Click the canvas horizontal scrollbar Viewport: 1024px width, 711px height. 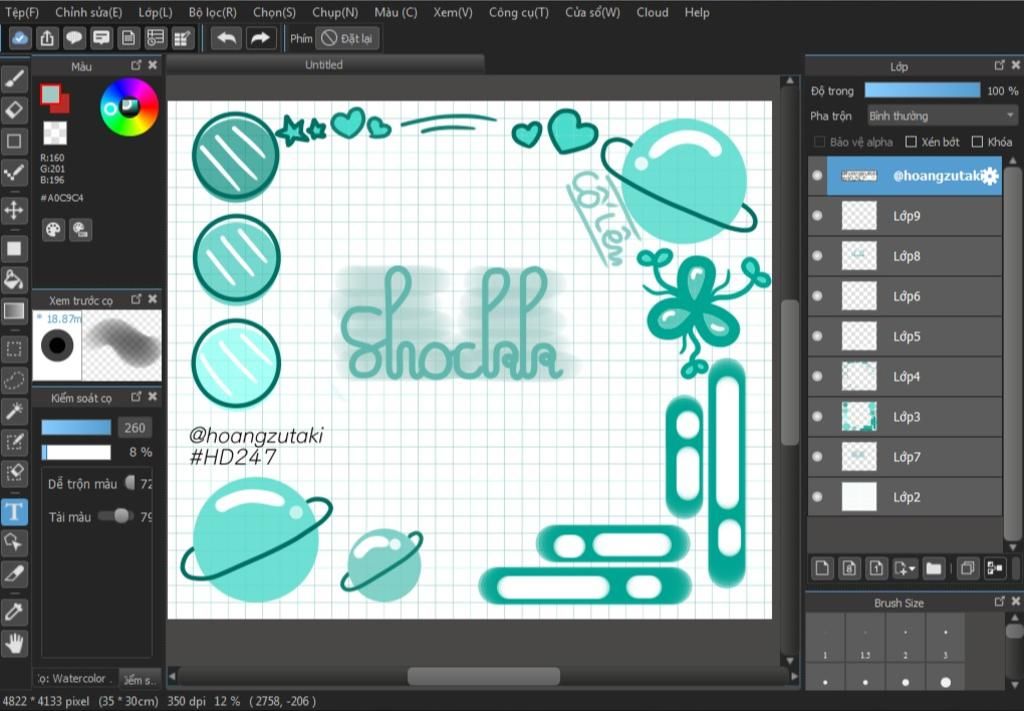point(483,676)
